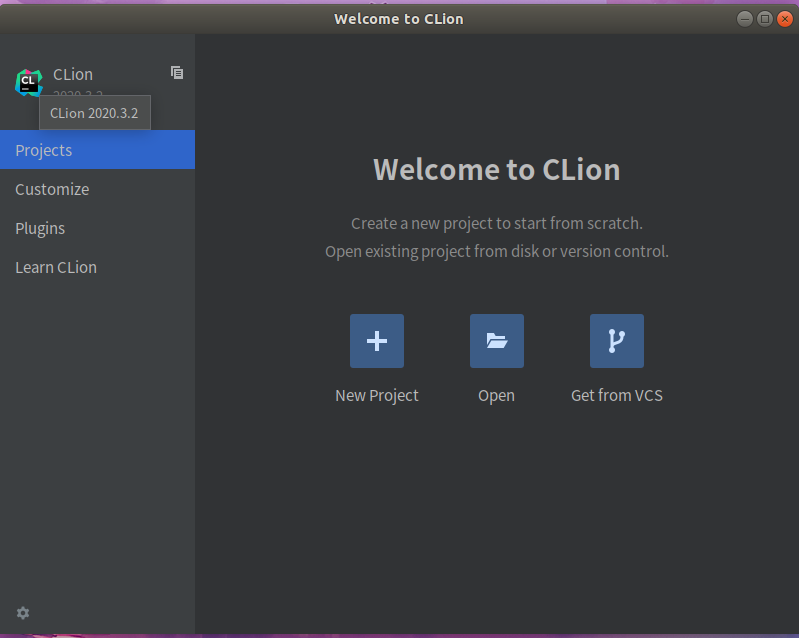Screen dimensions: 799x638
Task: Open the settings gear icon in the sidebar
Action: click(23, 613)
